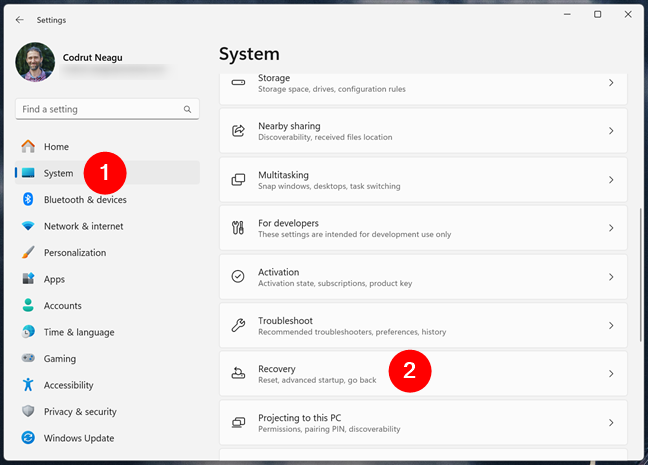Image resolution: width=648 pixels, height=465 pixels.
Task: Click the System monitor icon
Action: point(28,173)
